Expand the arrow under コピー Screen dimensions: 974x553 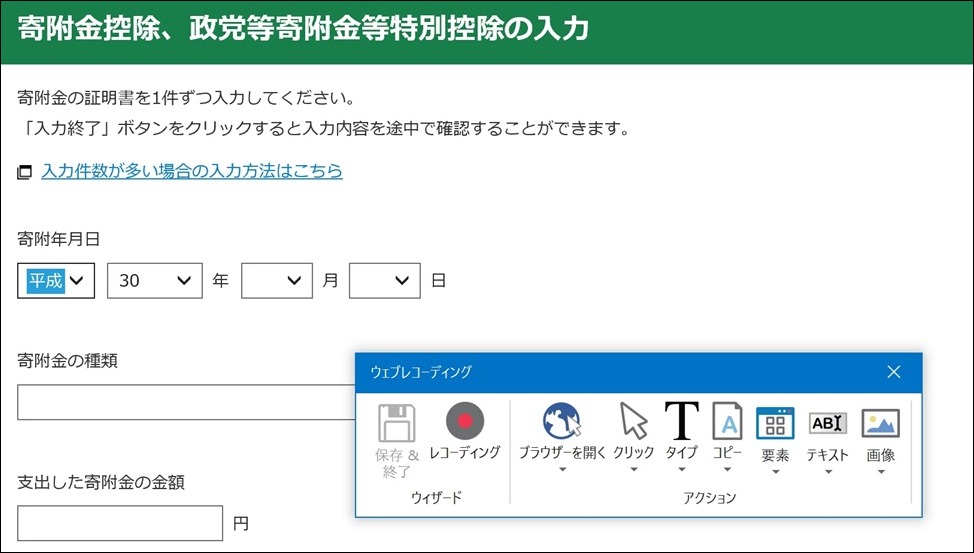[x=727, y=470]
